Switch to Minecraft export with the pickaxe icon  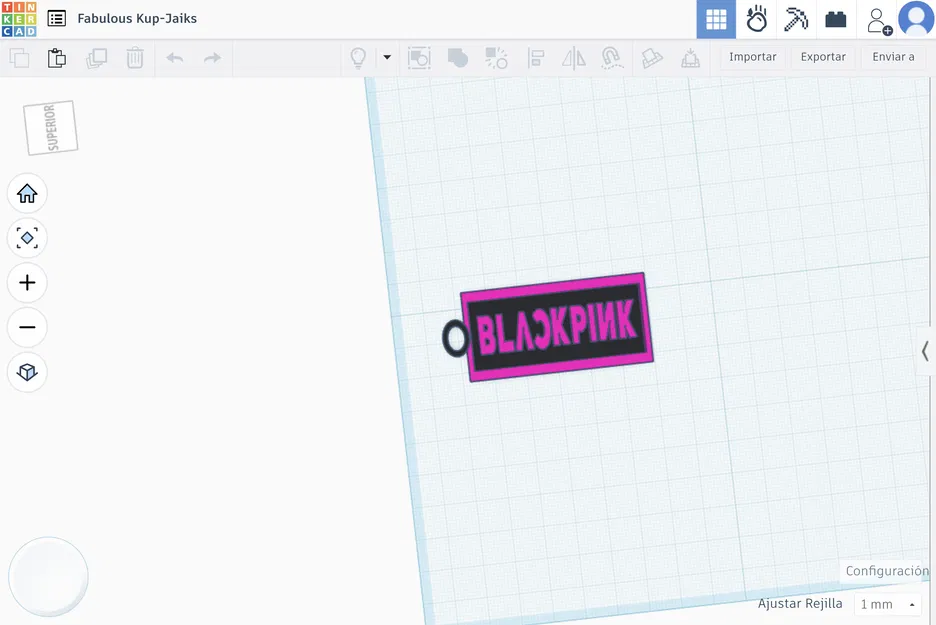795,19
